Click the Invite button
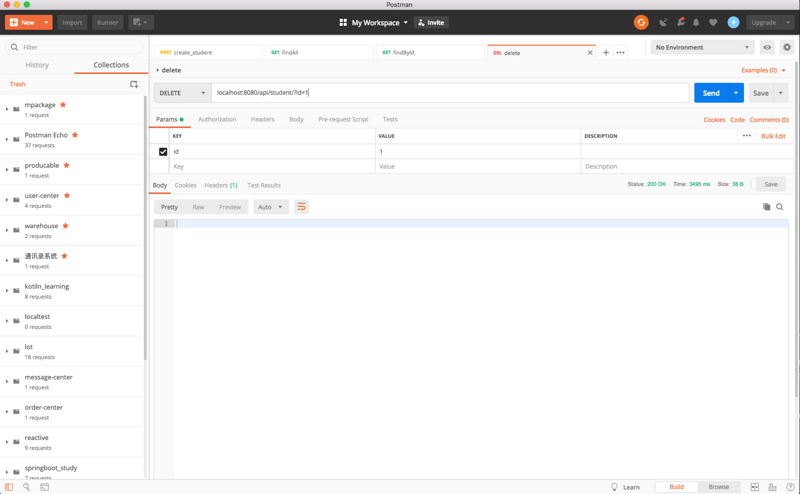The width and height of the screenshot is (800, 494). [431, 22]
